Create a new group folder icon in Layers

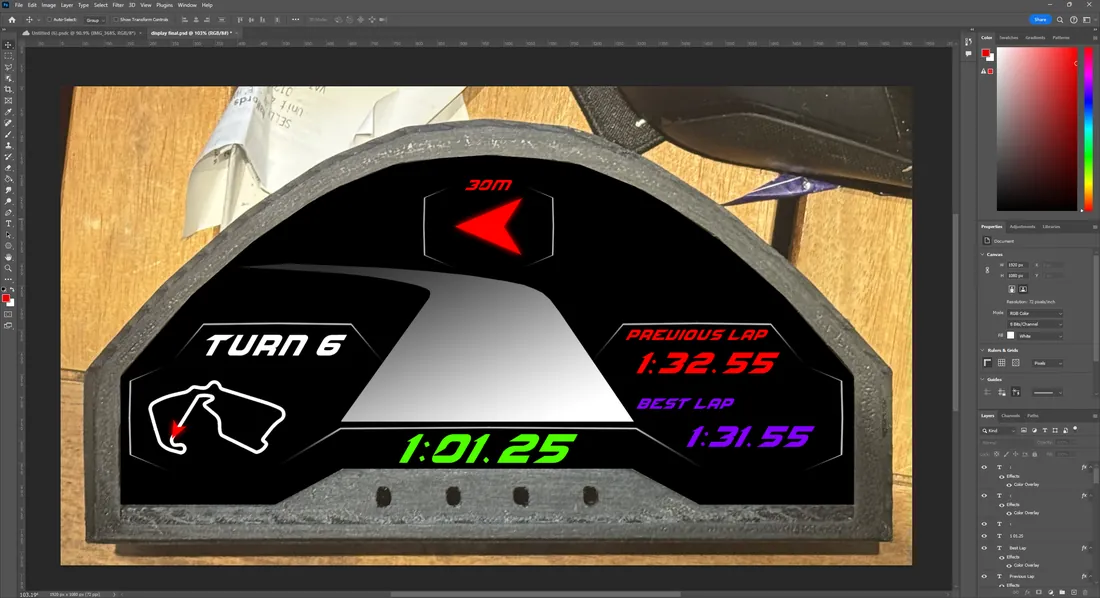tap(1062, 592)
